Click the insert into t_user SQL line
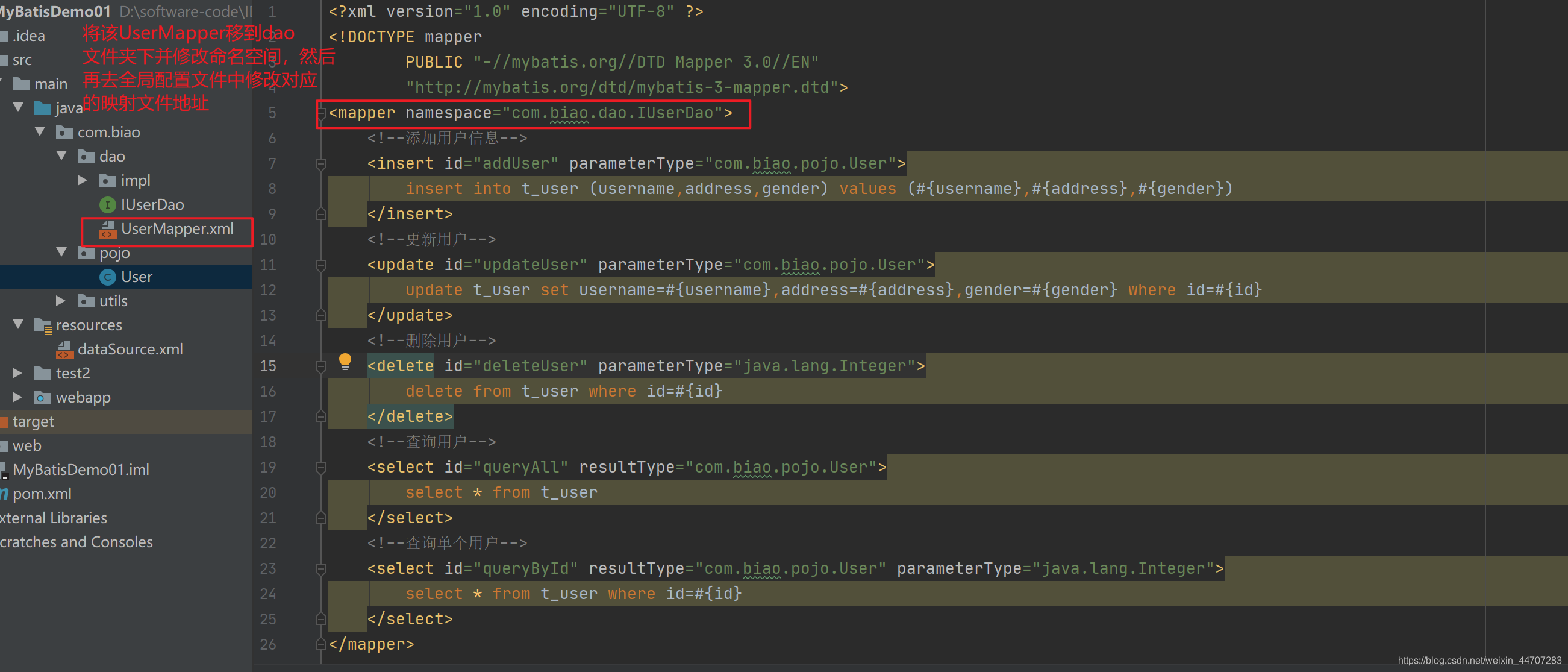 [x=819, y=189]
